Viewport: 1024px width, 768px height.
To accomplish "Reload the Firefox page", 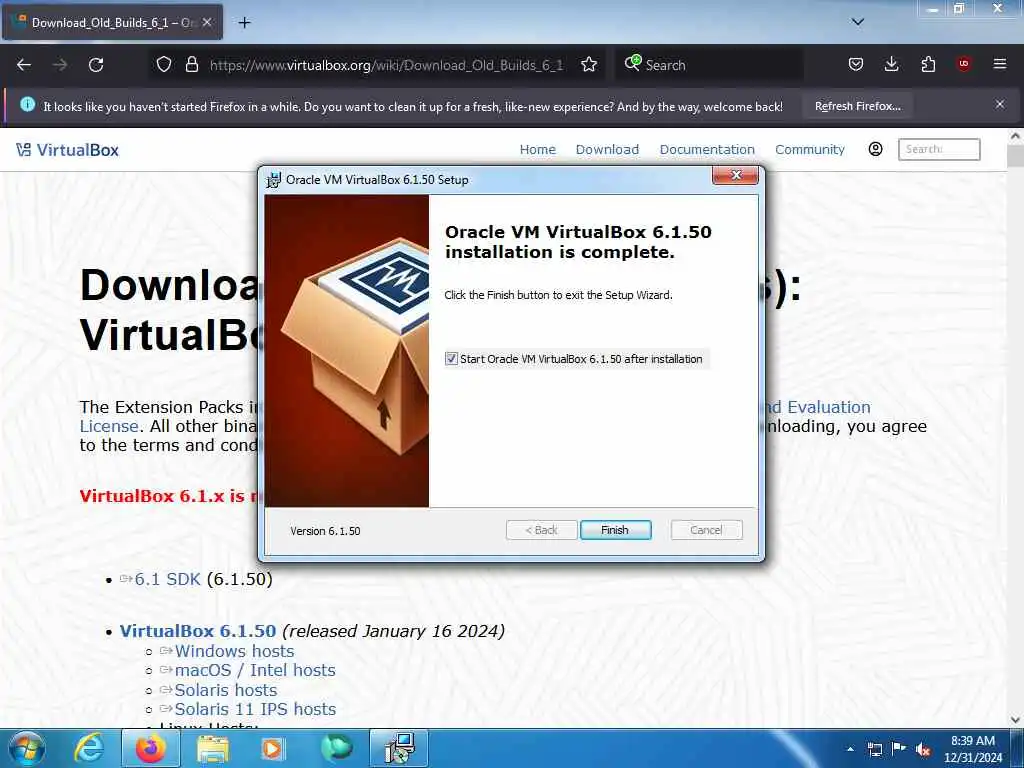I will pos(96,65).
